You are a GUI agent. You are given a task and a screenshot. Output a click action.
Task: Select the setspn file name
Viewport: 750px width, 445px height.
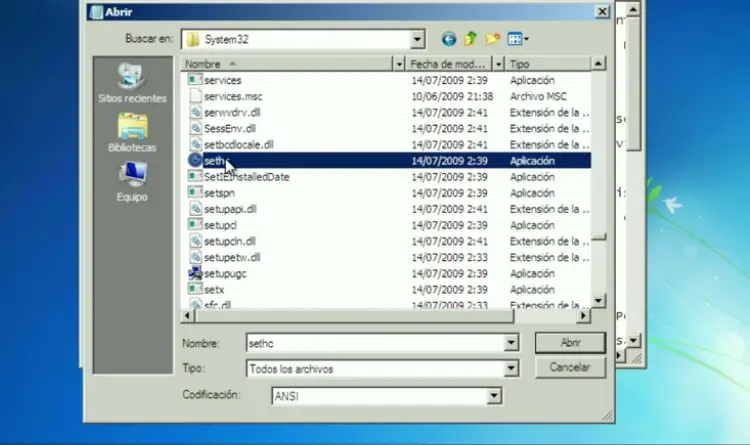click(x=219, y=193)
